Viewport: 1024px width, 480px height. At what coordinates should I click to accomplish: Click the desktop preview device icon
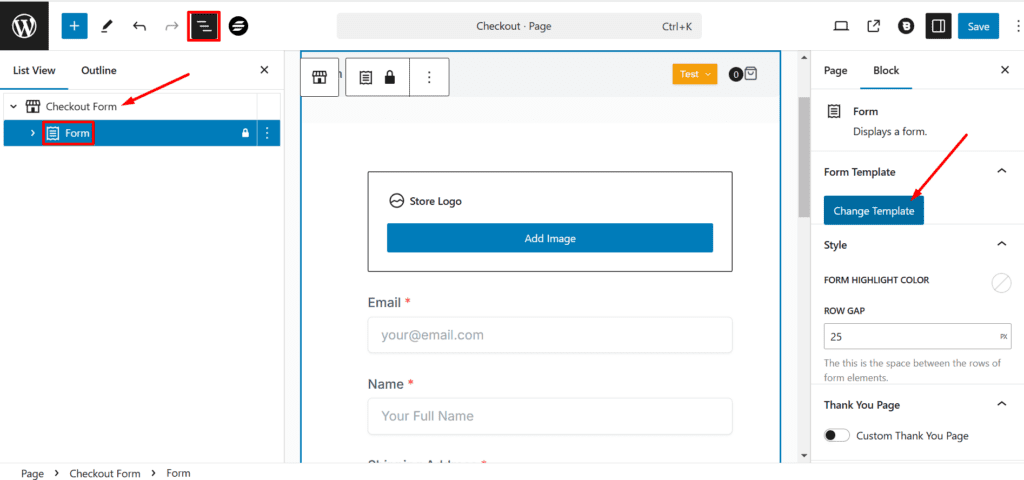click(x=841, y=26)
